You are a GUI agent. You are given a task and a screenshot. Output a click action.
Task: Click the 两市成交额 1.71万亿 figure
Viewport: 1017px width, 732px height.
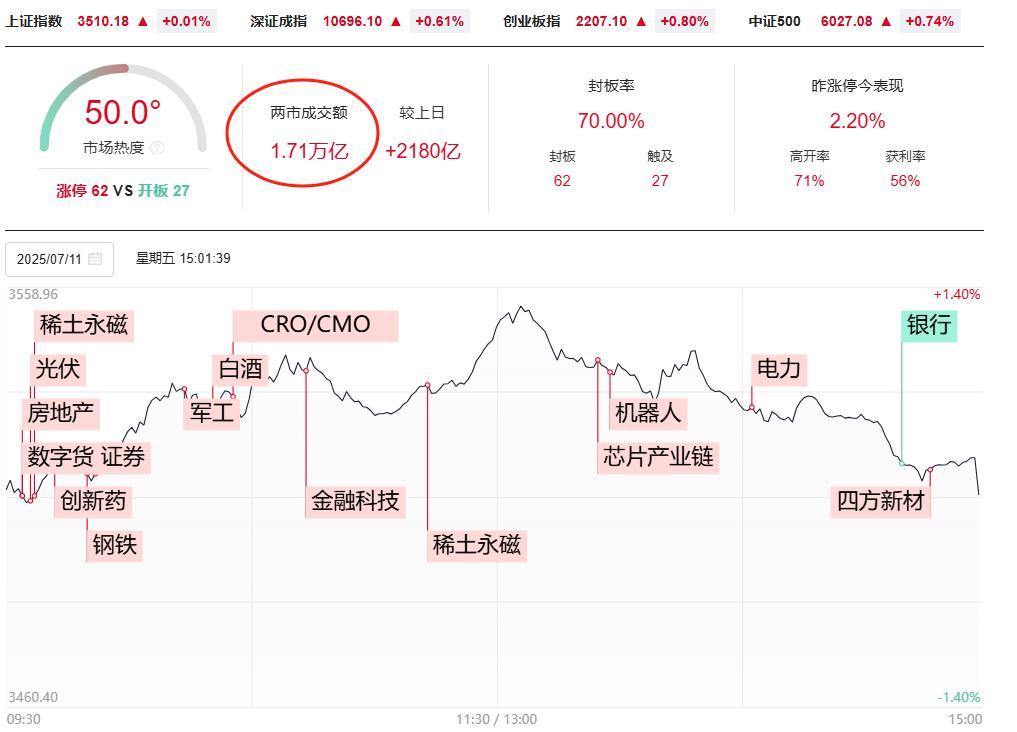point(309,151)
